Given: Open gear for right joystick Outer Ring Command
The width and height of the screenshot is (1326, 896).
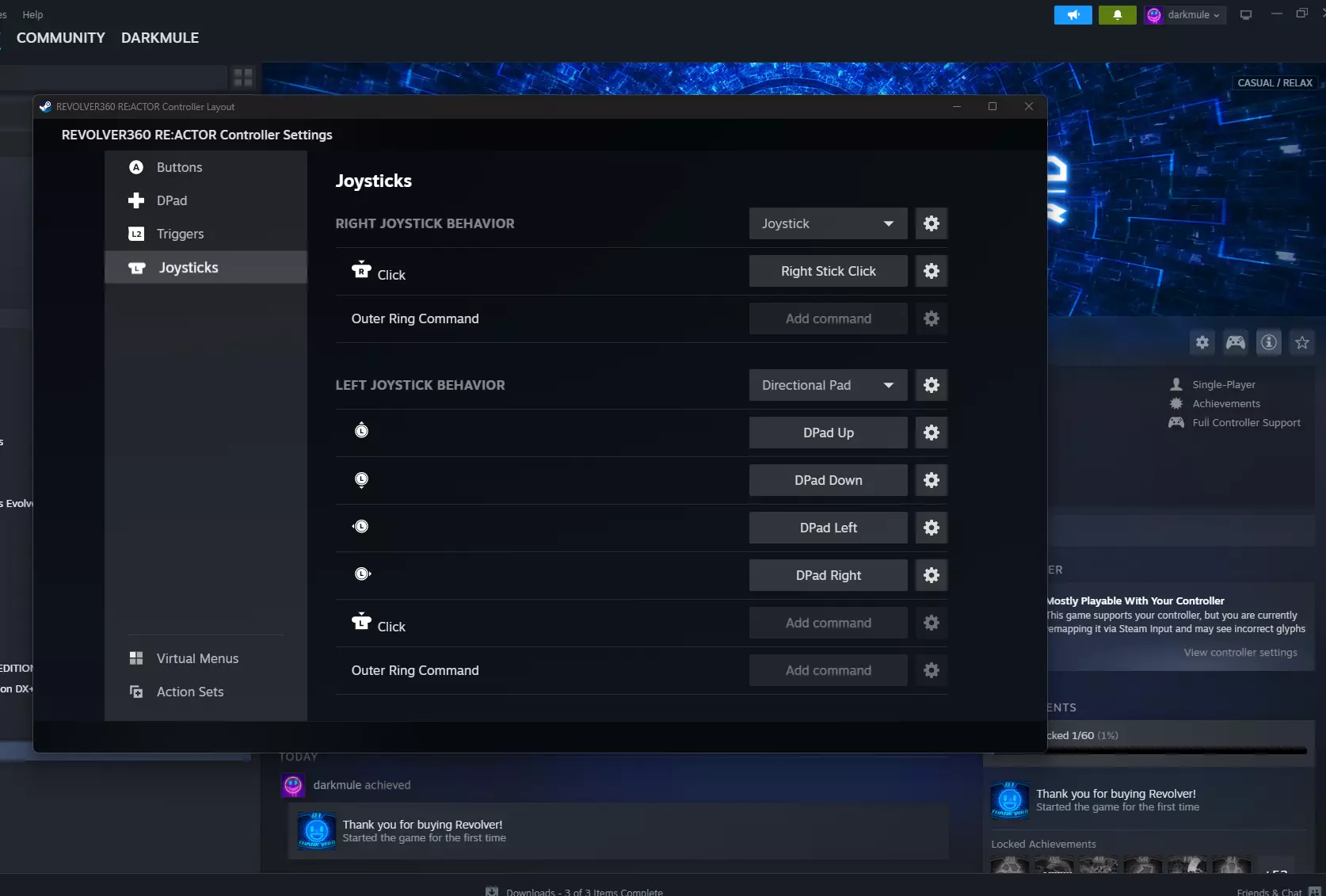Looking at the screenshot, I should point(932,318).
